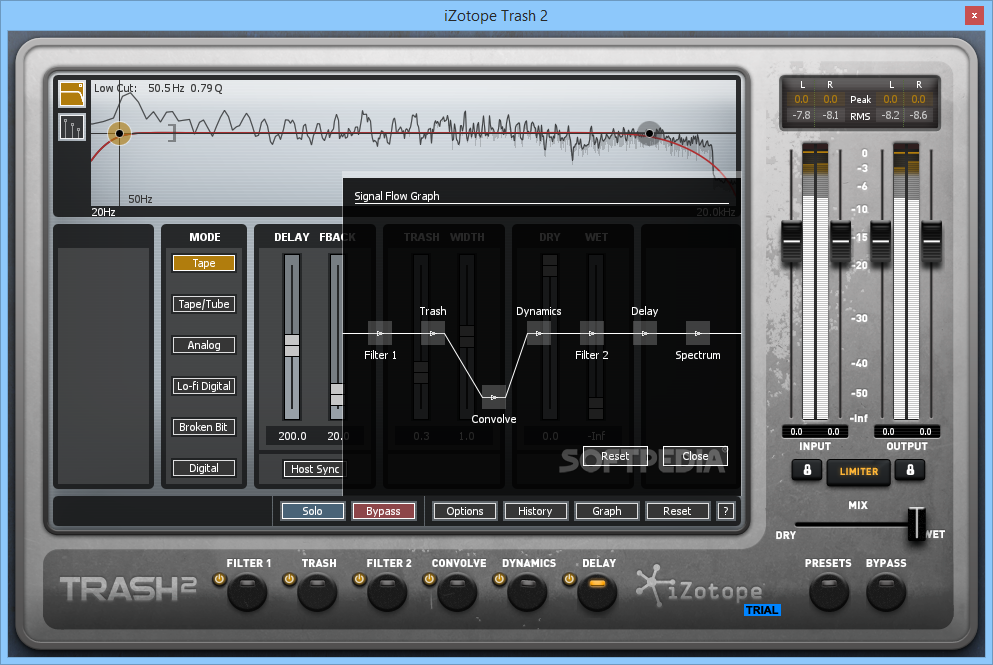993x665 pixels.
Task: Select Tape/Tube delay mode
Action: click(x=204, y=304)
